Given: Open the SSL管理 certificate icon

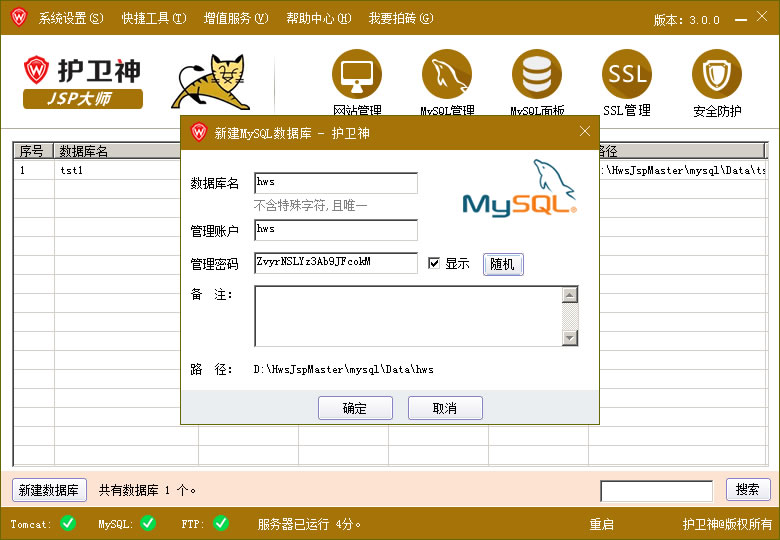Looking at the screenshot, I should point(627,74).
